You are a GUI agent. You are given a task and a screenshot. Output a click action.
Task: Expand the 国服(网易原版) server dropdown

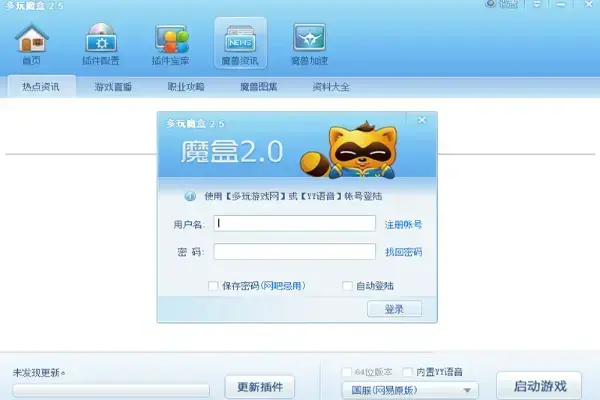tap(410, 390)
